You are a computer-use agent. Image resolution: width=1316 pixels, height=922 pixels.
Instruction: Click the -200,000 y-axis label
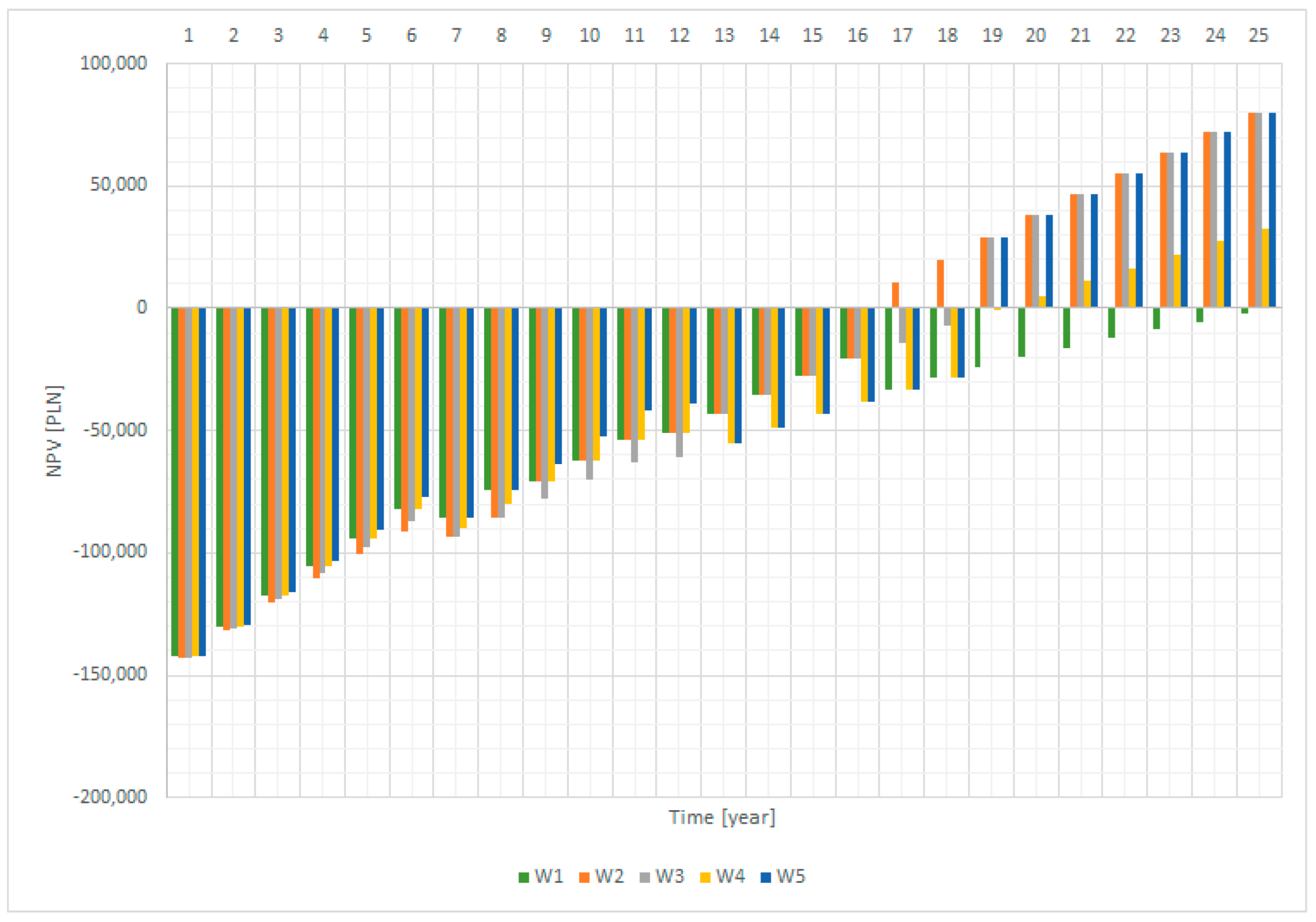109,797
